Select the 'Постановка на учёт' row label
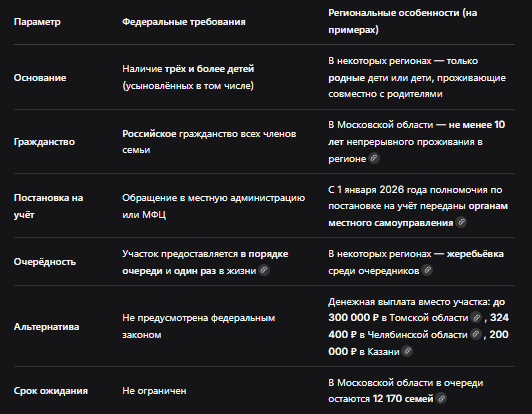Screen dimensions: 532x414 [49, 206]
